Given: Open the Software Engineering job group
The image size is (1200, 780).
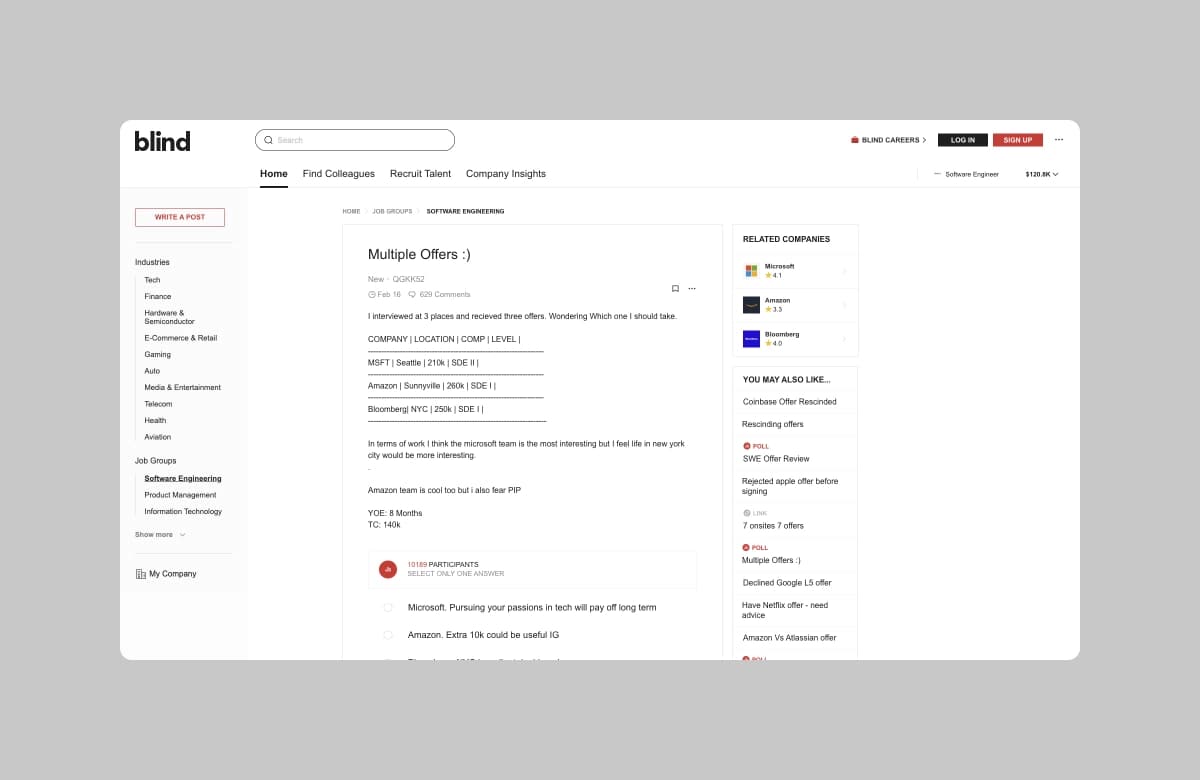Looking at the screenshot, I should pos(183,479).
